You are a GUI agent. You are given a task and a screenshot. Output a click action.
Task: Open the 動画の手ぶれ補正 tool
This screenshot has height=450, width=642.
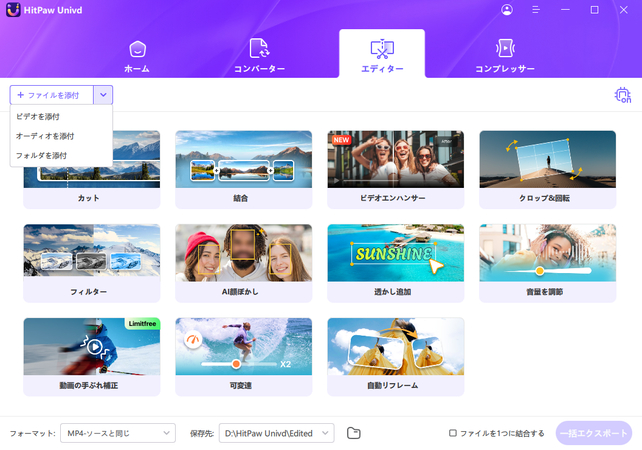click(x=92, y=357)
